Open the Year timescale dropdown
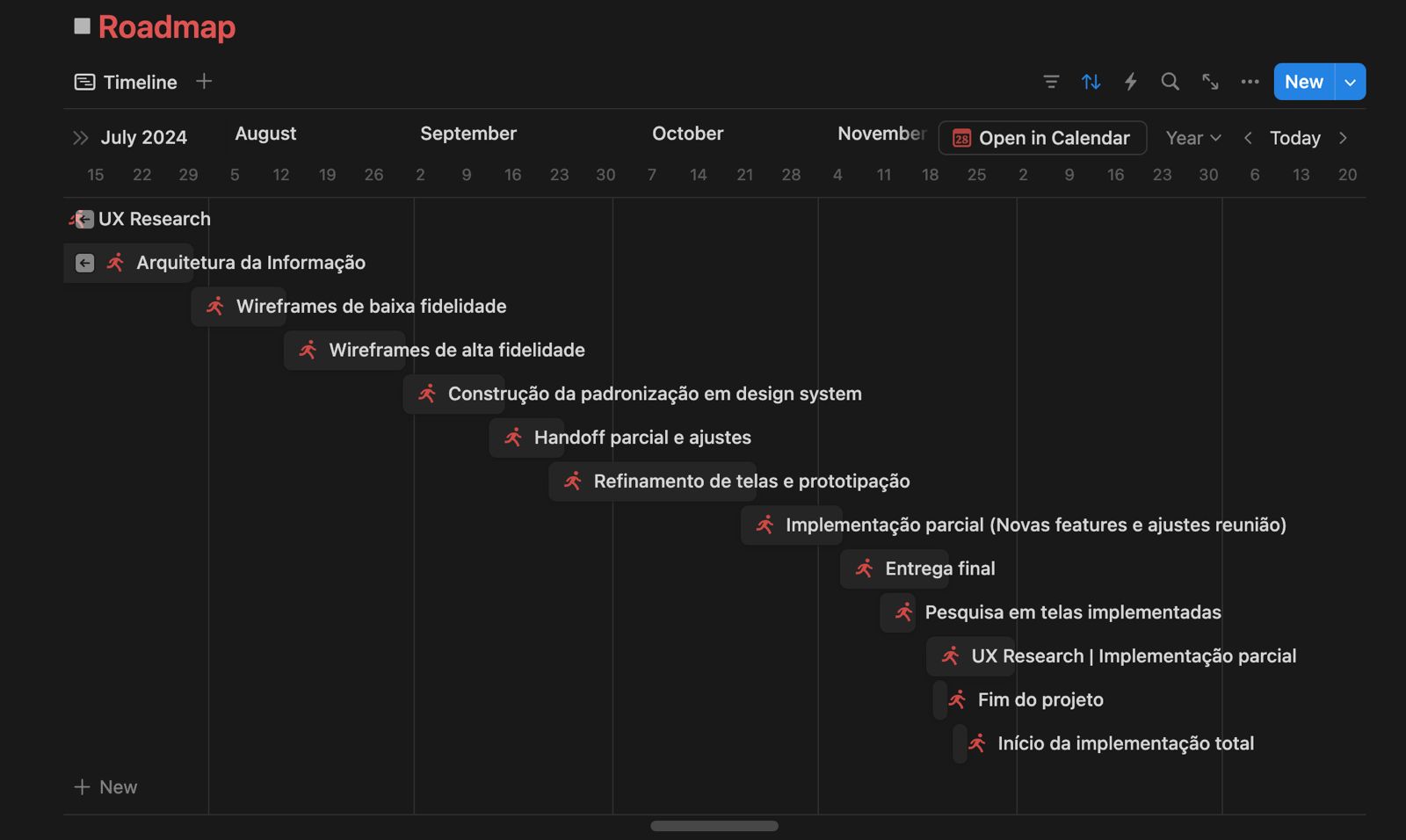 (1193, 138)
